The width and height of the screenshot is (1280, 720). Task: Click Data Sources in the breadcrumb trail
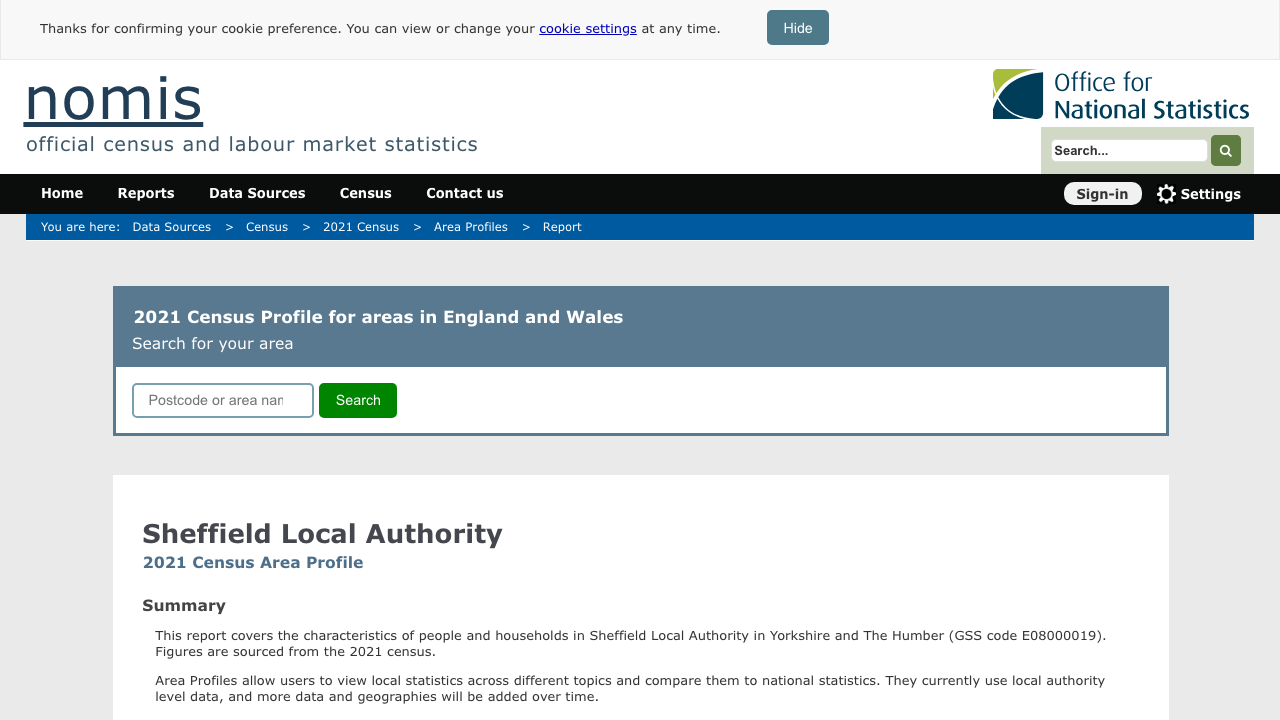click(x=171, y=227)
